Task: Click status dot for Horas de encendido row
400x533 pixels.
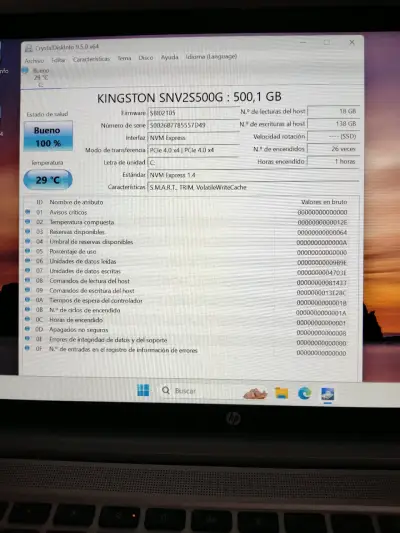Action: click(x=28, y=319)
